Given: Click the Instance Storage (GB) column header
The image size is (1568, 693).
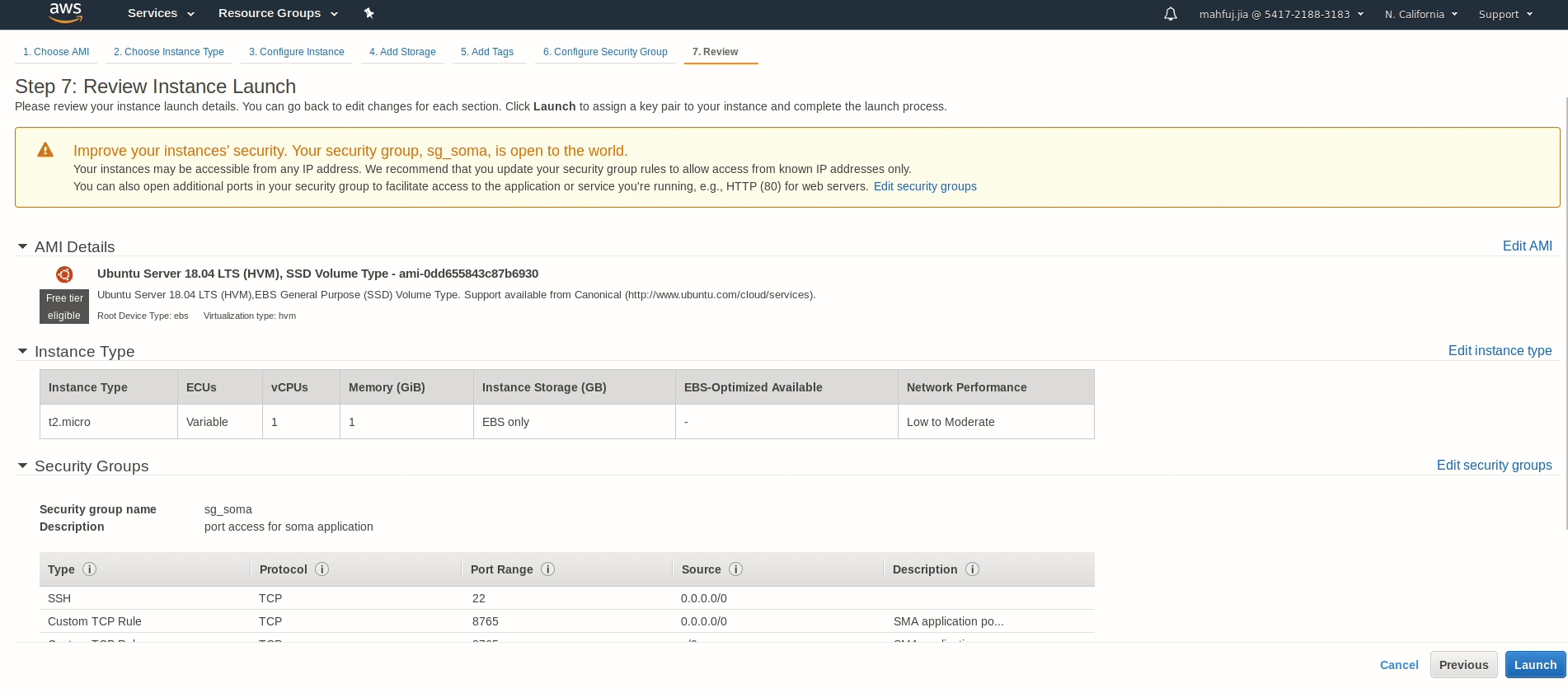Looking at the screenshot, I should pos(574,387).
